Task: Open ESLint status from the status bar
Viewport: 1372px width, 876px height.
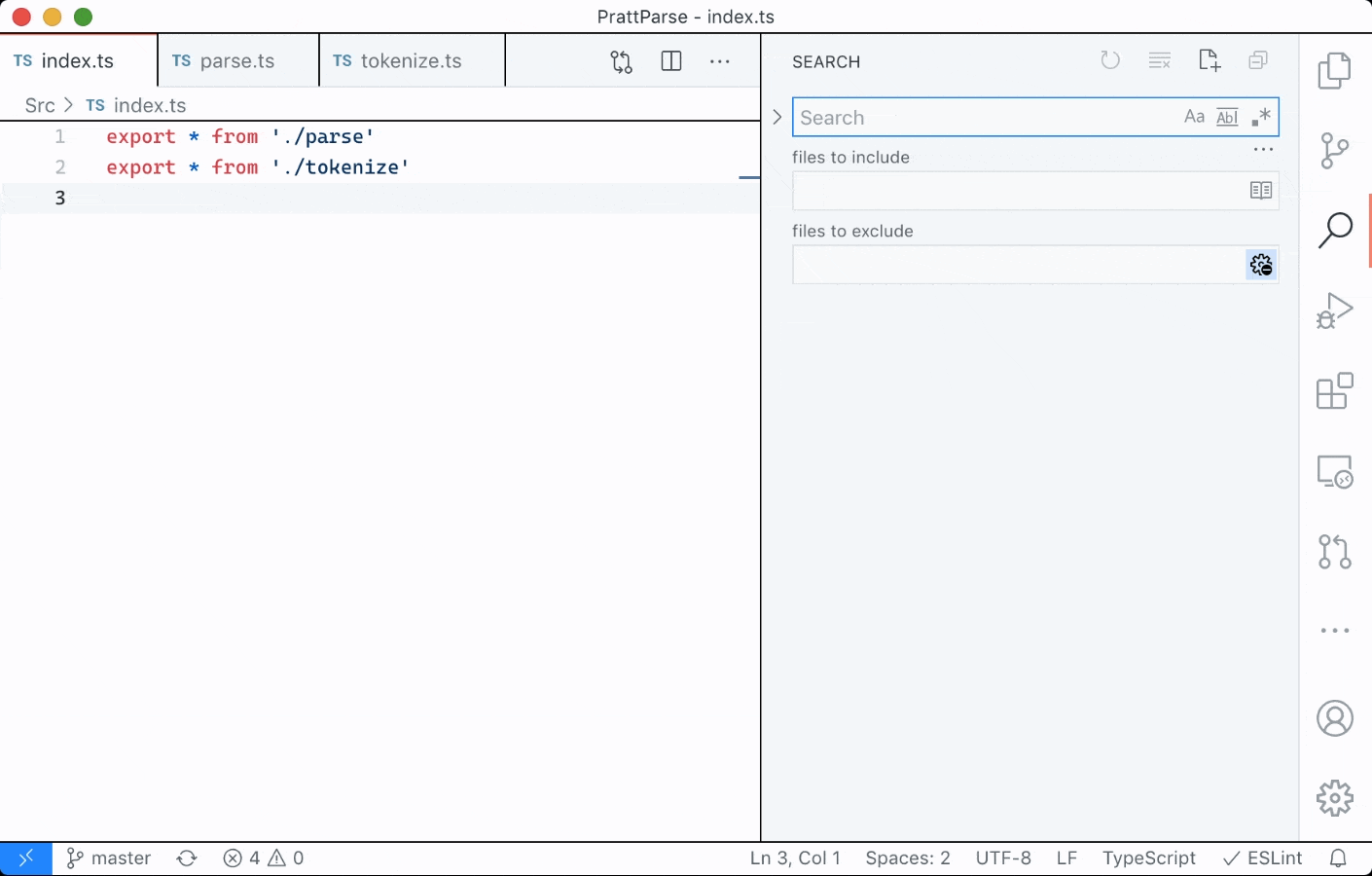Action: click(1262, 858)
